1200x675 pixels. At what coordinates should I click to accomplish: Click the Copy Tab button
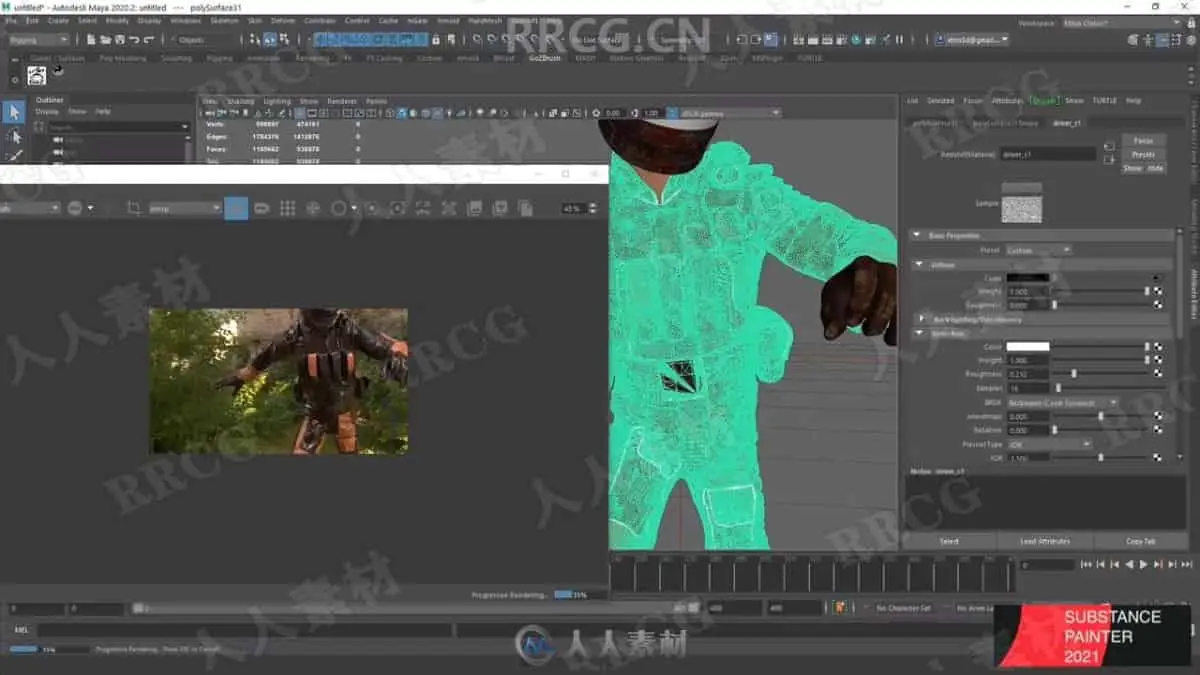coord(1141,541)
